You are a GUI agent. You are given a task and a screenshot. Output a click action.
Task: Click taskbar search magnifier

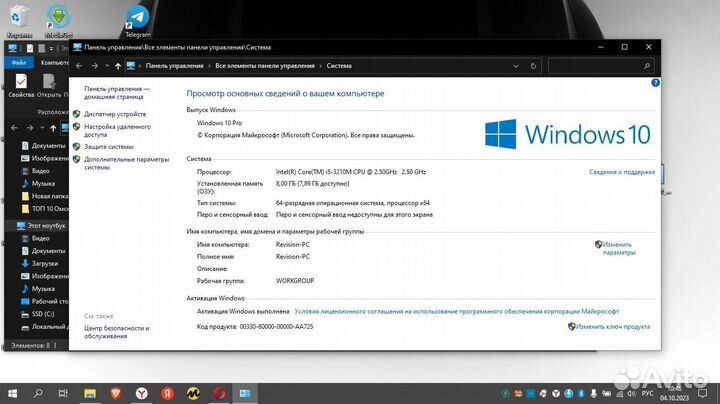pyautogui.click(x=38, y=393)
